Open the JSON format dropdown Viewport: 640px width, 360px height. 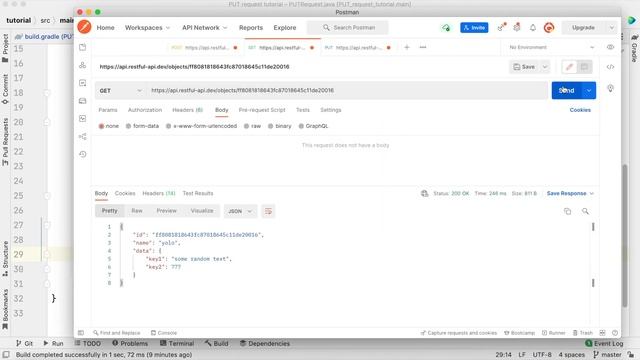(240, 211)
